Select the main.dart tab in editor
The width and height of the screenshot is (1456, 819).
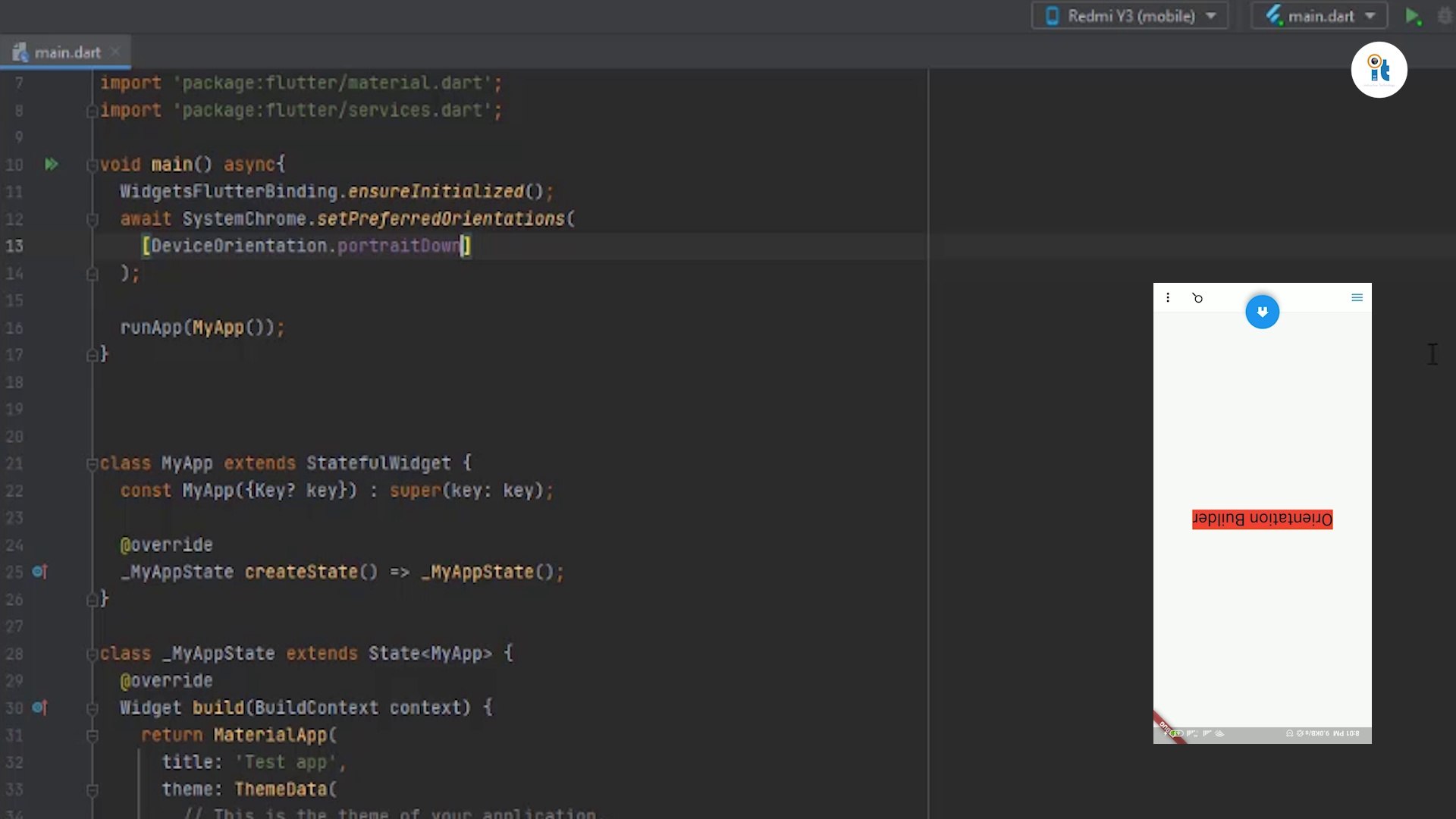click(x=67, y=52)
